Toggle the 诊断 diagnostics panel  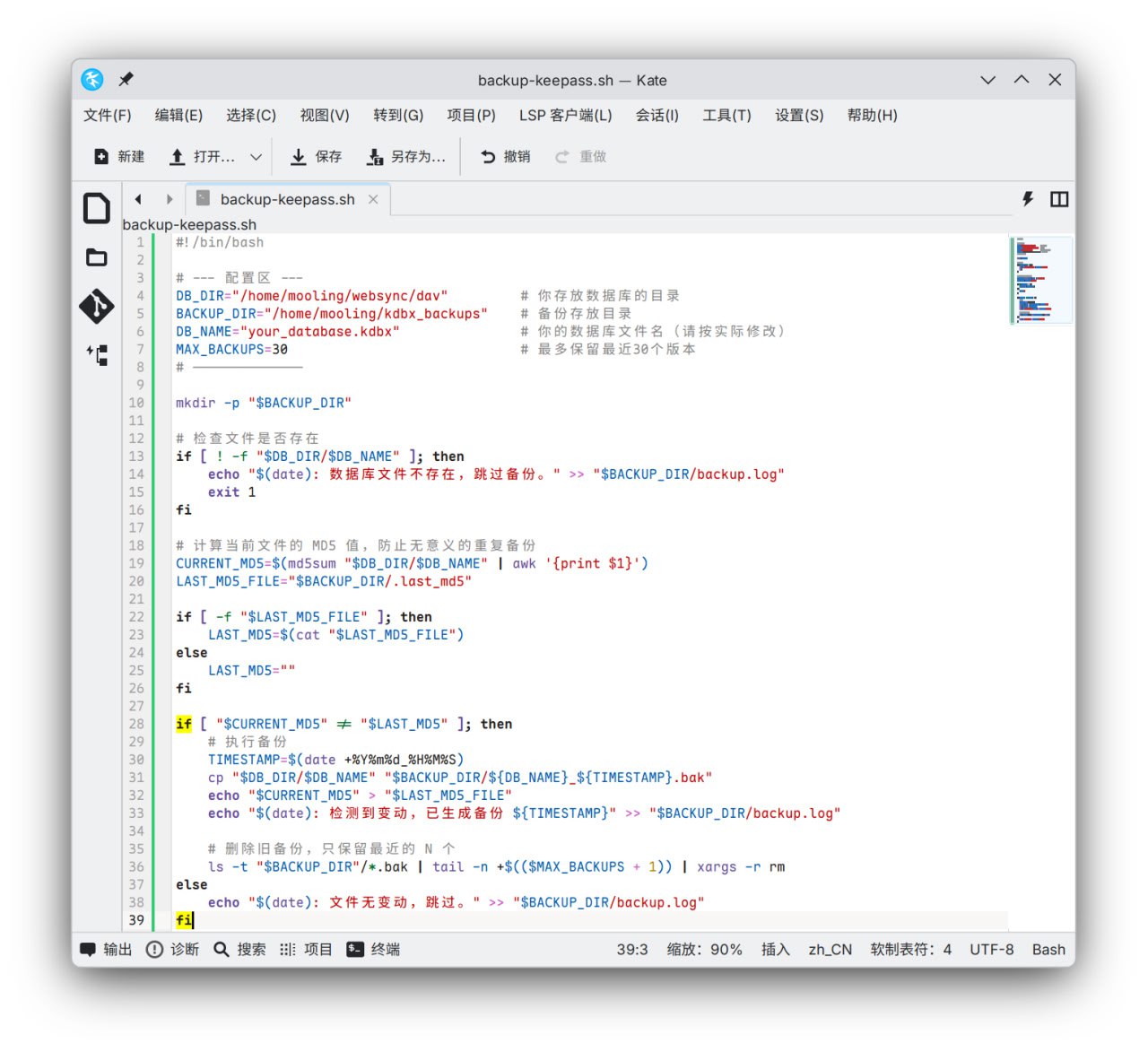click(x=173, y=950)
